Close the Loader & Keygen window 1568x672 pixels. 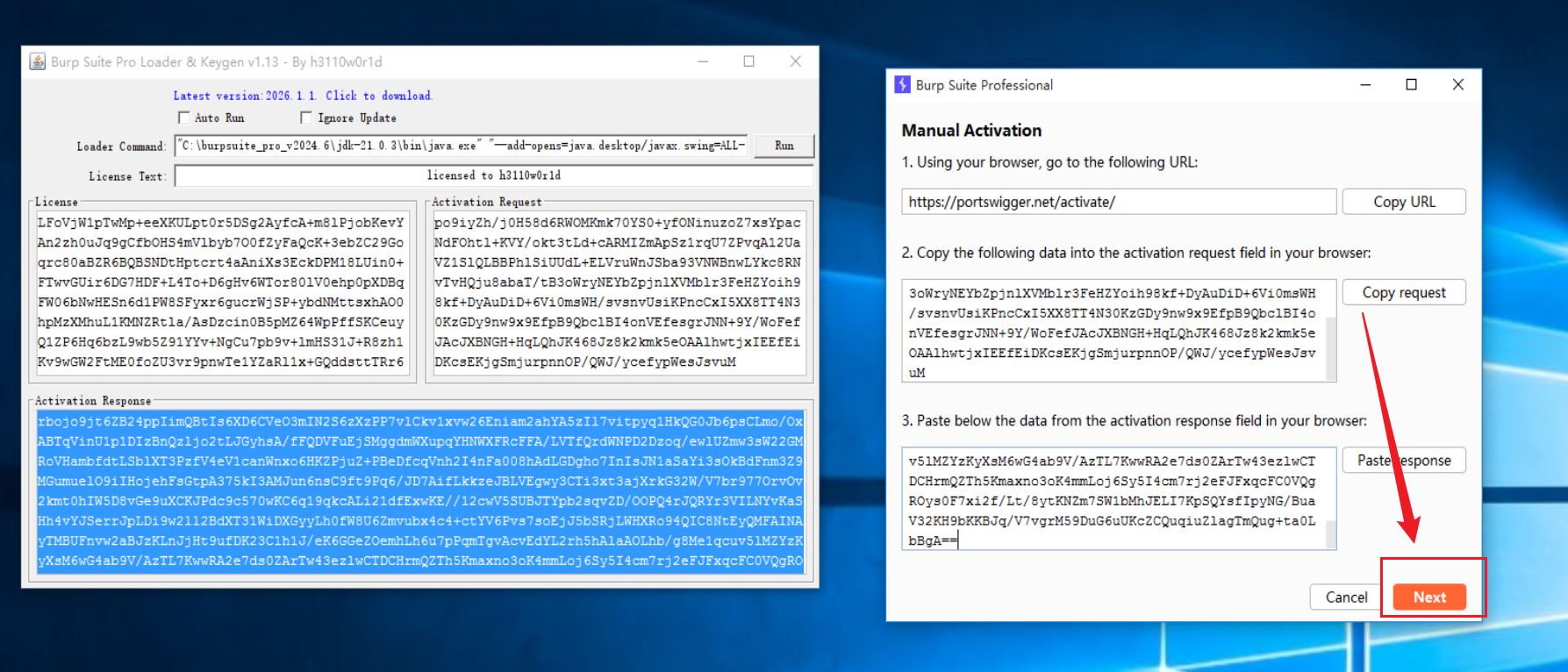click(795, 61)
